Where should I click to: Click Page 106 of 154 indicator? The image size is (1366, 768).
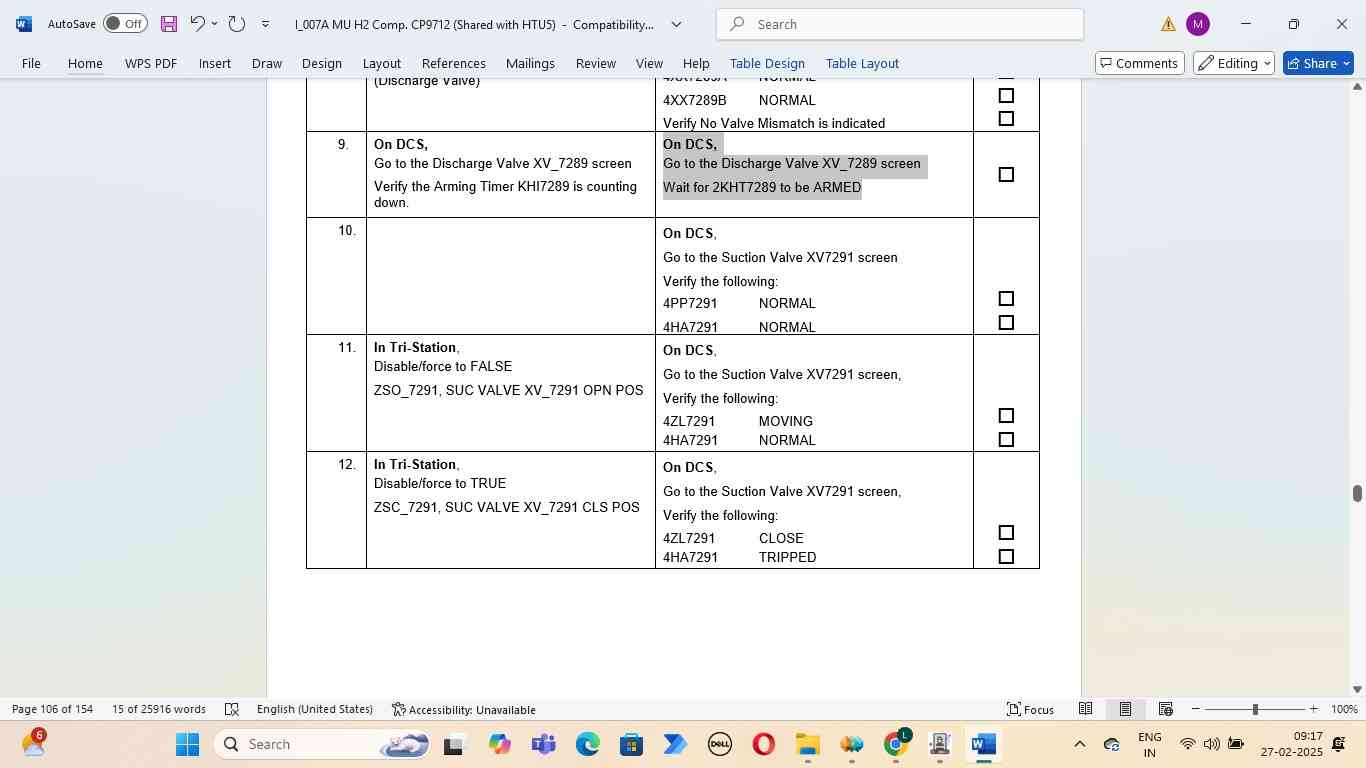tap(52, 709)
